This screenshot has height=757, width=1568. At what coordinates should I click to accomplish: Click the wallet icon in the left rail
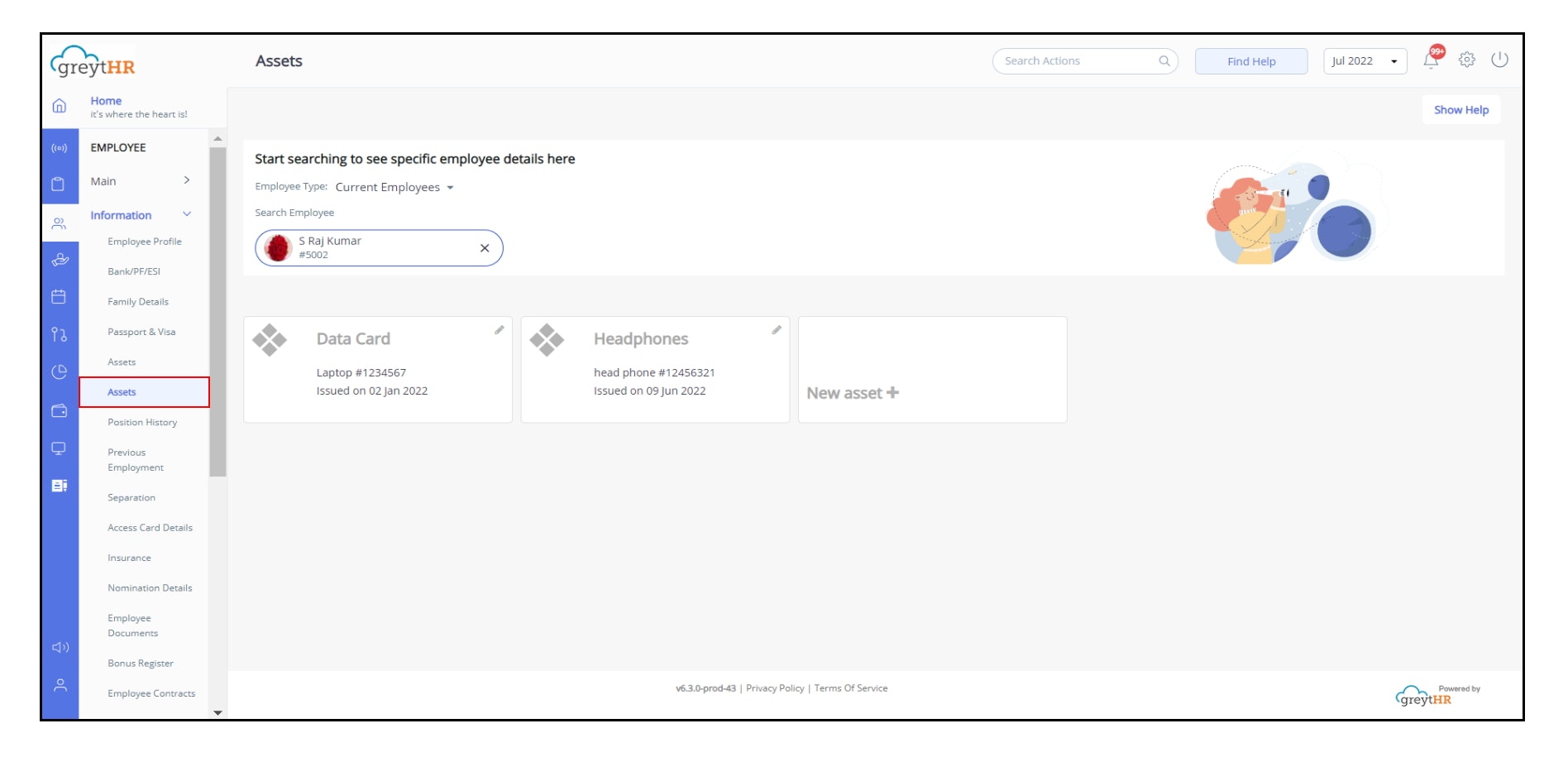[60, 410]
